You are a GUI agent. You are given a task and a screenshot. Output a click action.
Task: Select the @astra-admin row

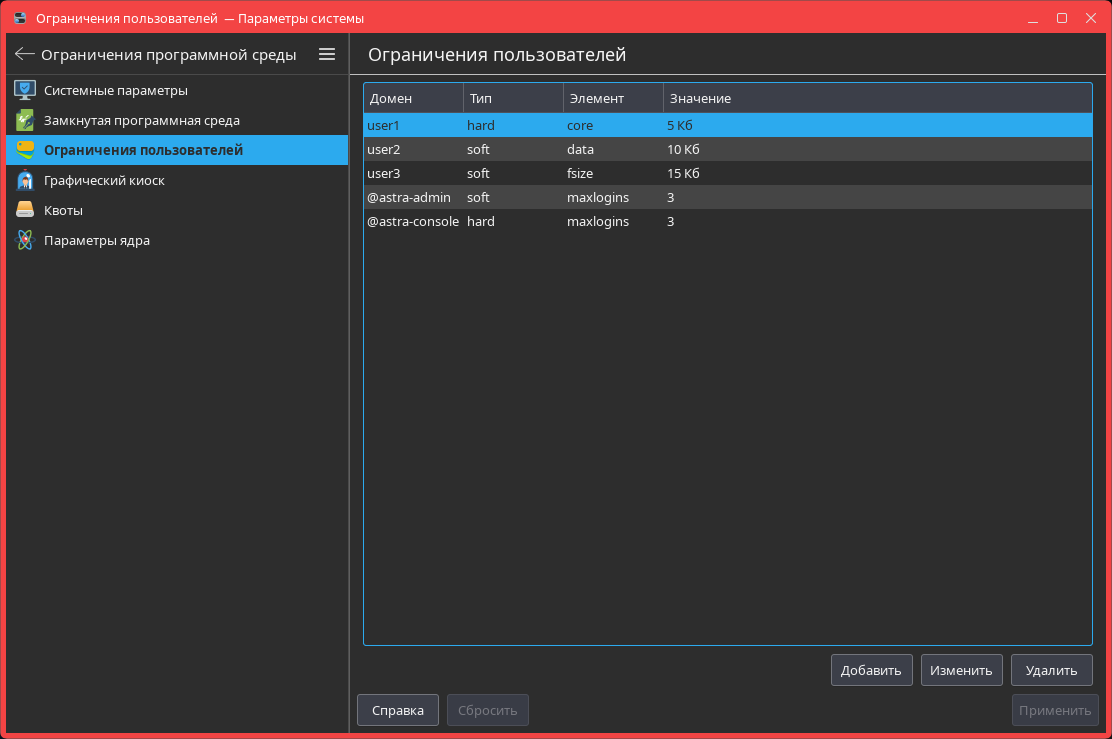point(727,198)
